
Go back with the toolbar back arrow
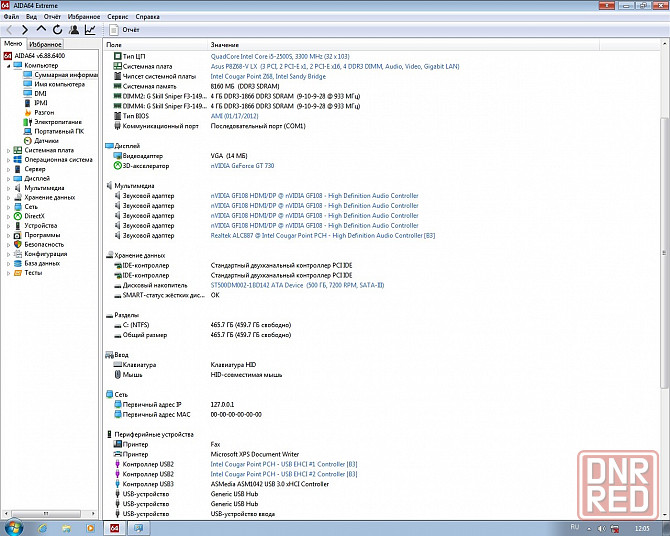(x=9, y=29)
